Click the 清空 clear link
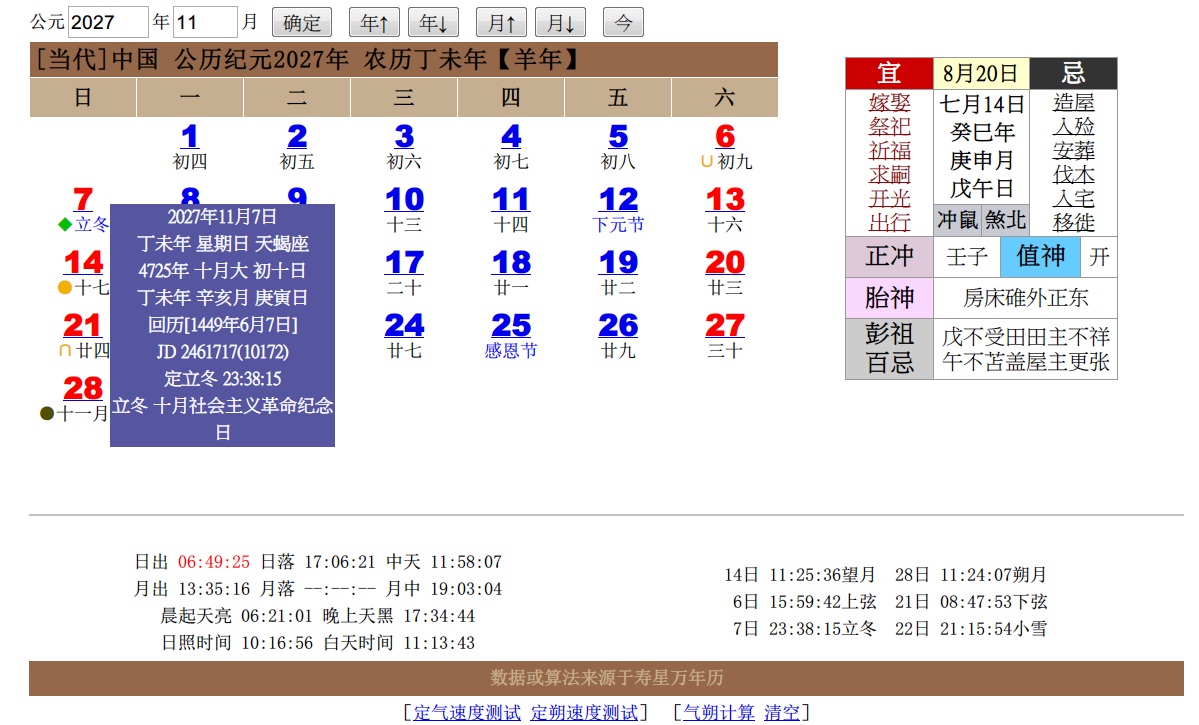Viewport: 1199px width, 725px height. point(782,712)
